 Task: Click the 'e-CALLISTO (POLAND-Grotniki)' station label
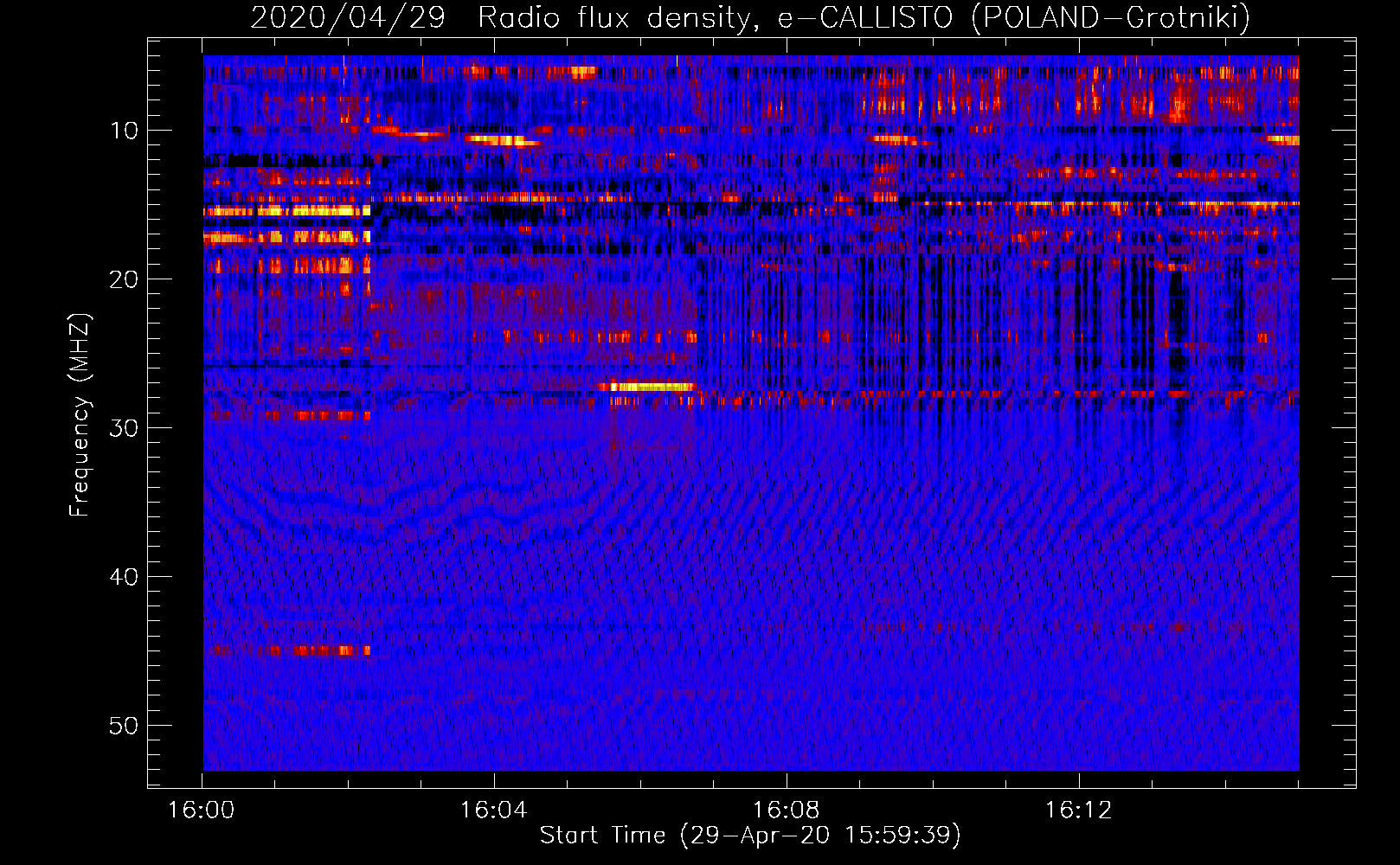1013,17
